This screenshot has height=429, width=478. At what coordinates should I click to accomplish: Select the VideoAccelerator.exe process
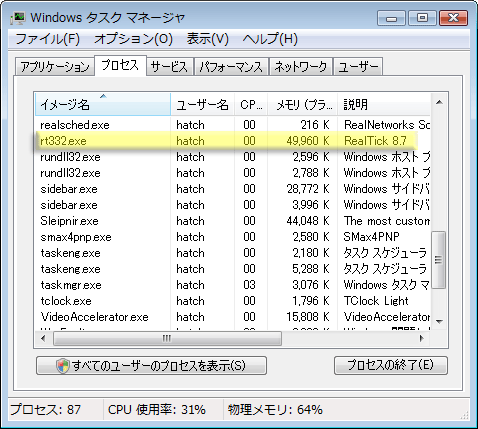[x=233, y=317]
